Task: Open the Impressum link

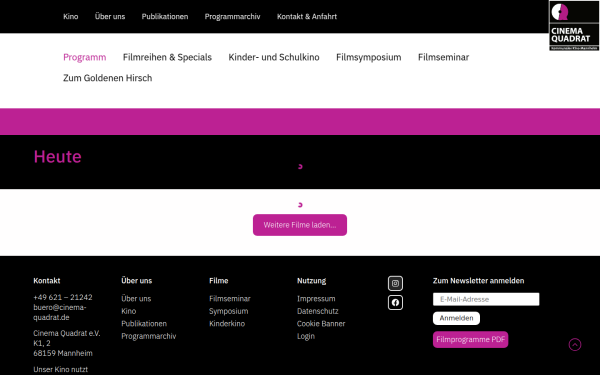Action: click(316, 298)
